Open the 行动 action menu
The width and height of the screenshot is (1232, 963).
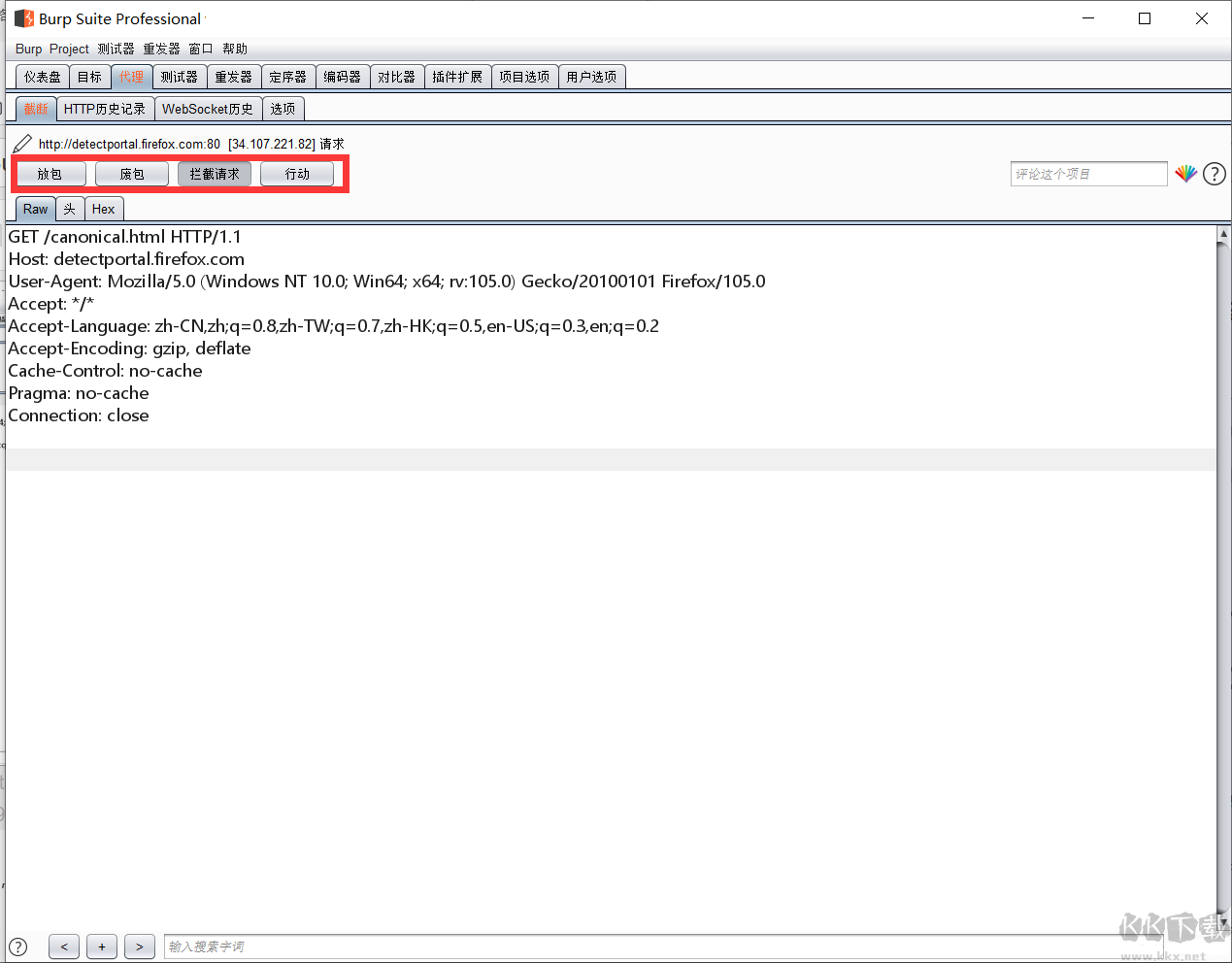coord(297,174)
